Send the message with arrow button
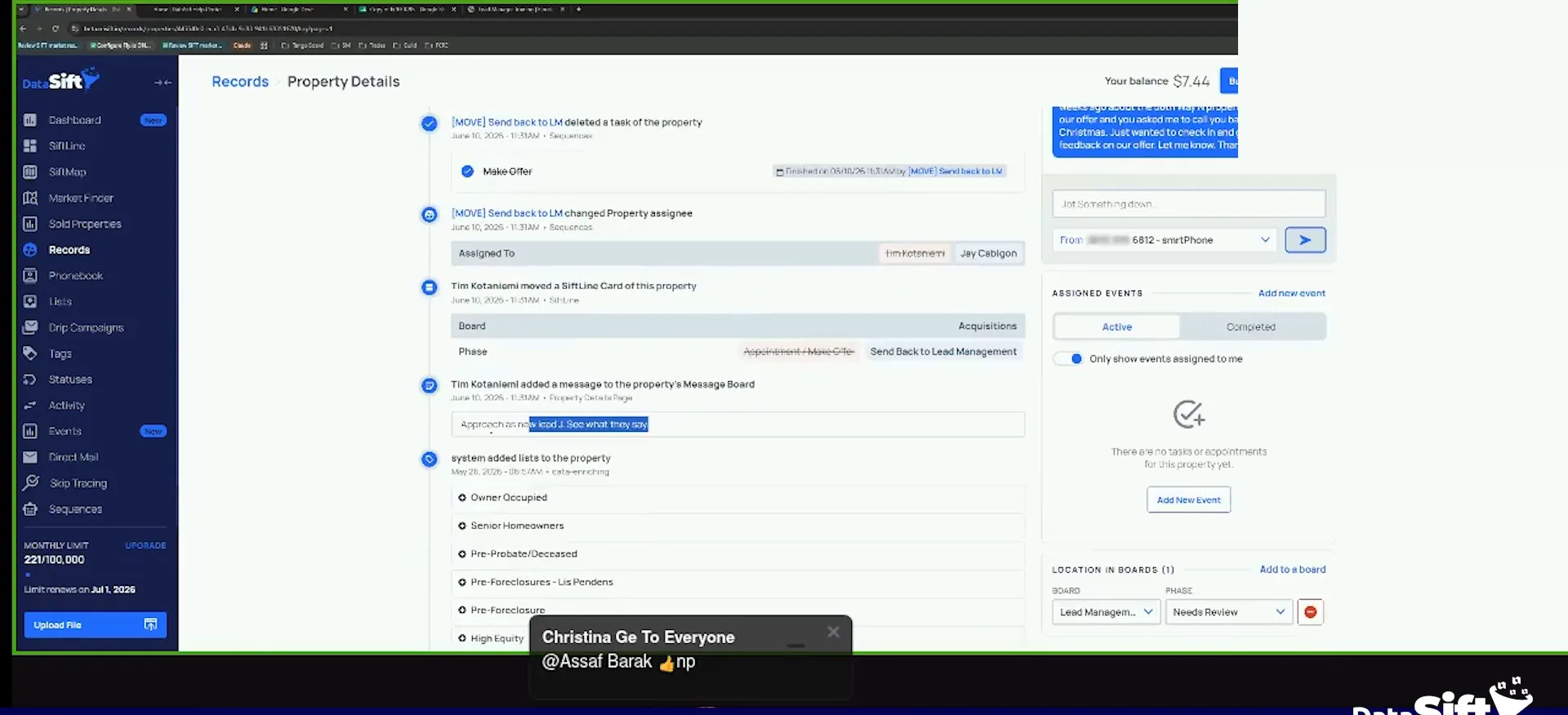The height and width of the screenshot is (715, 1568). tap(1305, 240)
